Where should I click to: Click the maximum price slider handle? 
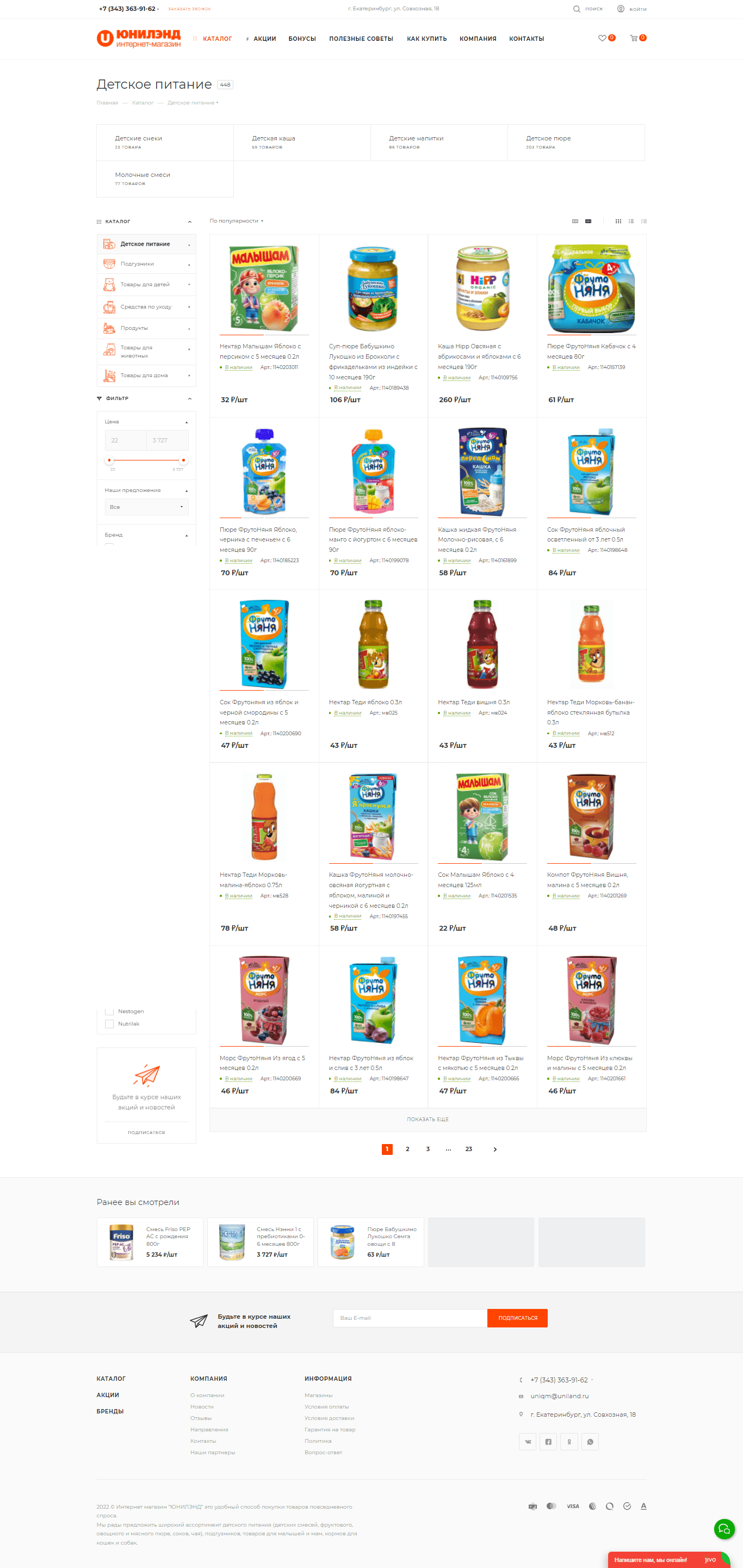184,460
